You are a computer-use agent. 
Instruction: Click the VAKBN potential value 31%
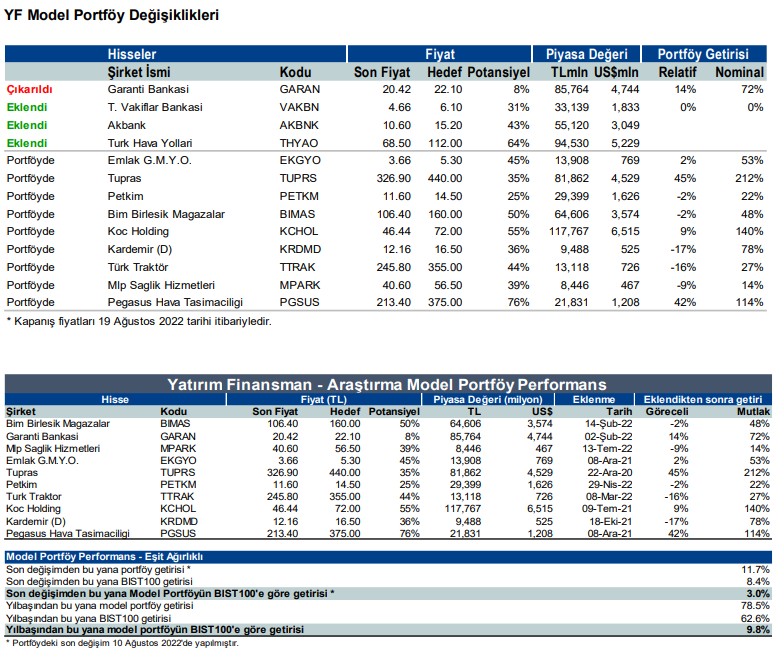coord(518,107)
